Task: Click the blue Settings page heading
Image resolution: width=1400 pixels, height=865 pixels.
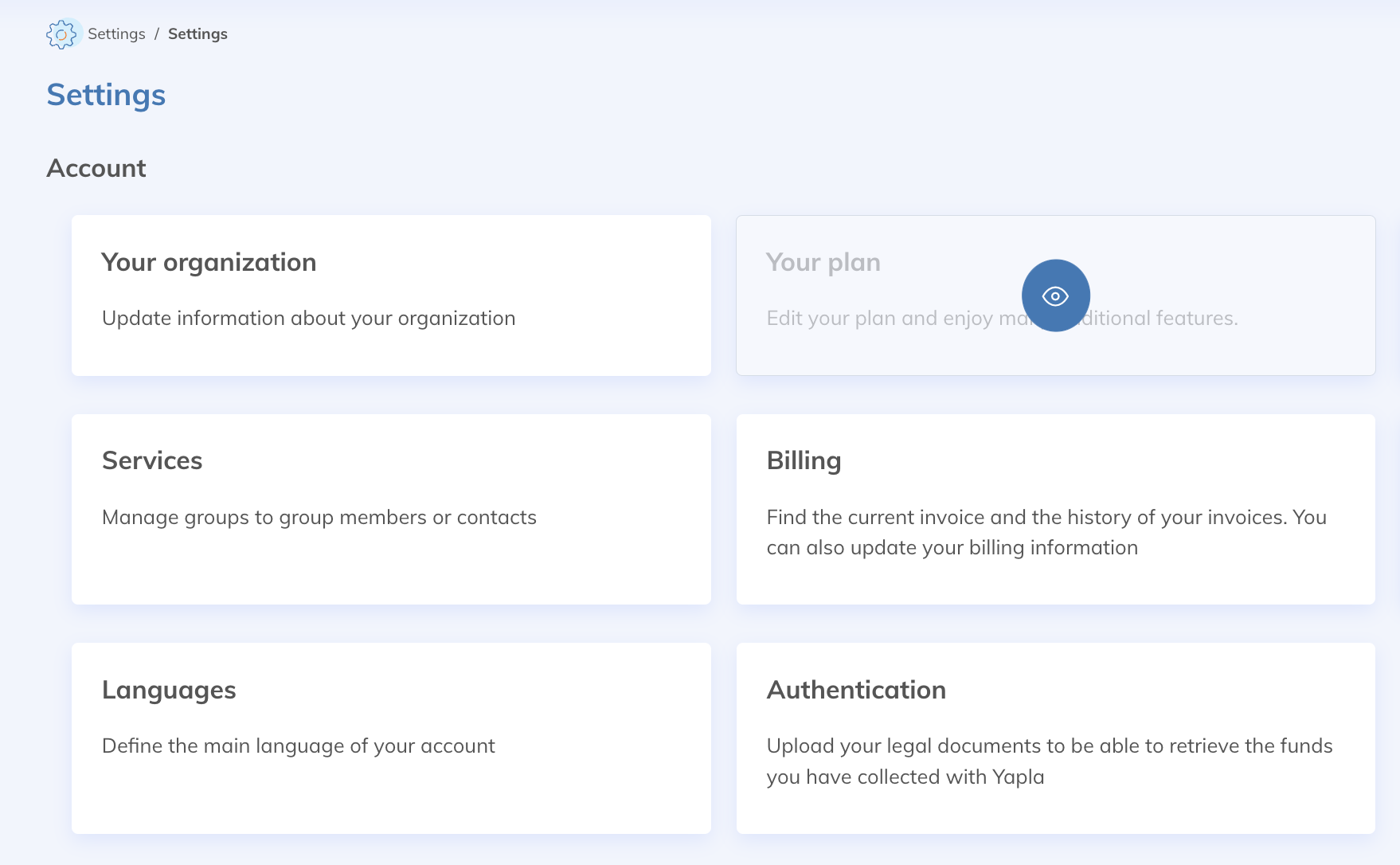Action: click(106, 95)
